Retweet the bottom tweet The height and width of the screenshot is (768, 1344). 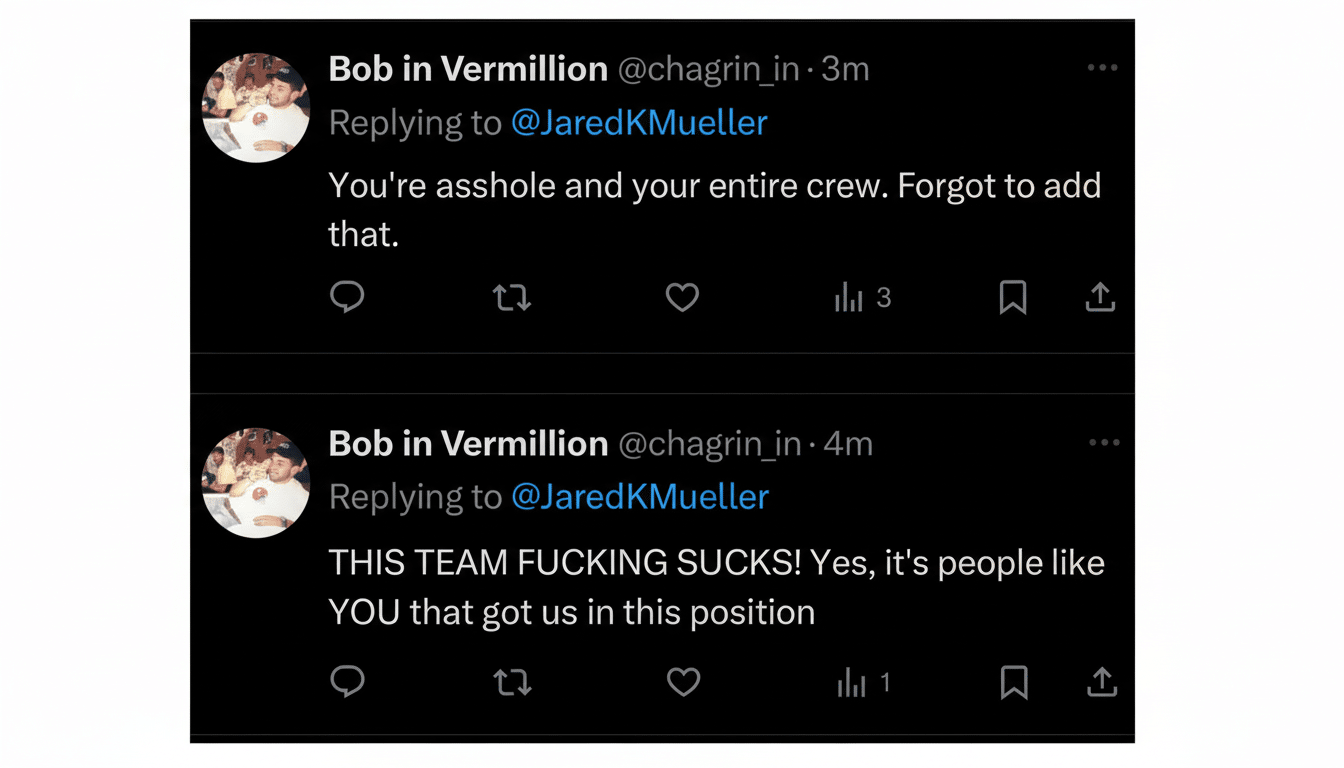coord(512,682)
